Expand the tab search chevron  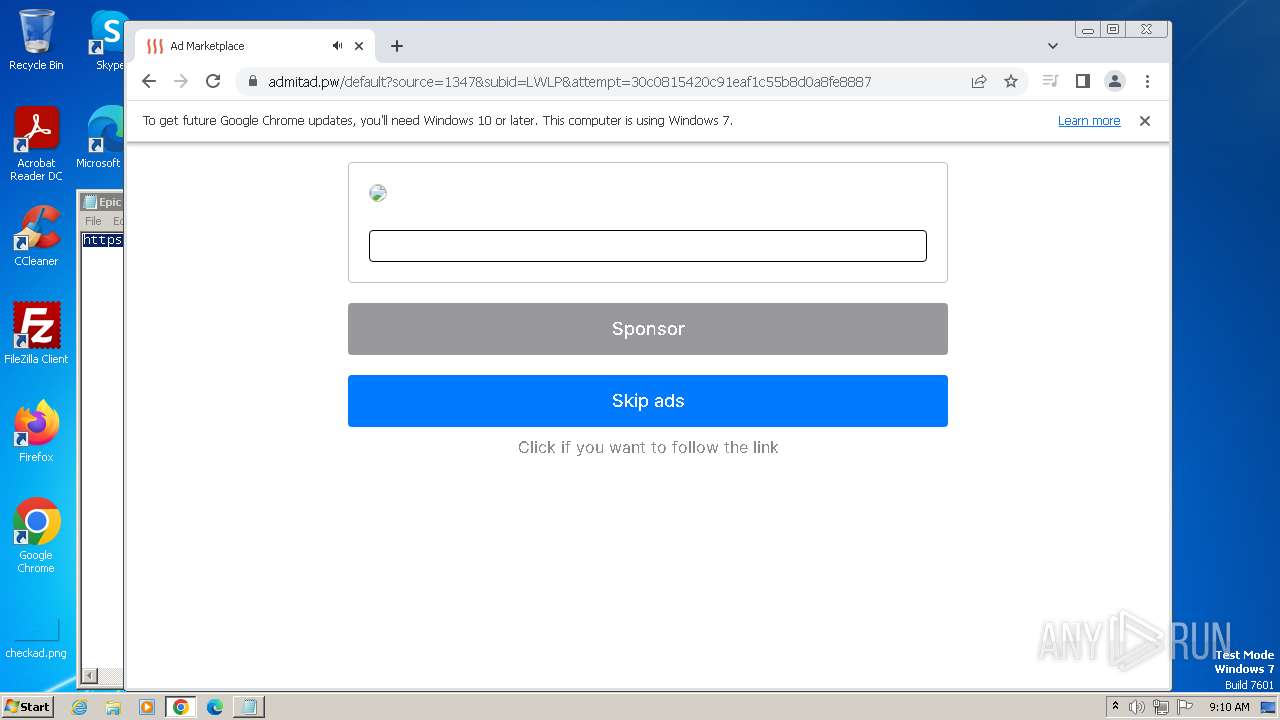(x=1053, y=46)
